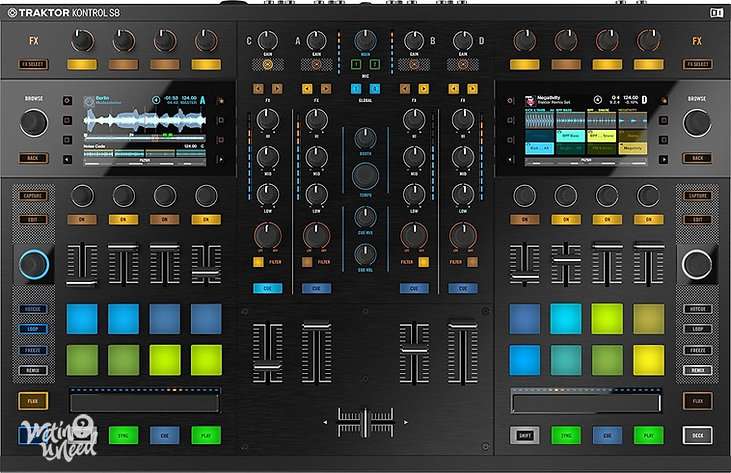The image size is (731, 473).
Task: Click the BACK button on the right deck
Action: (697, 158)
